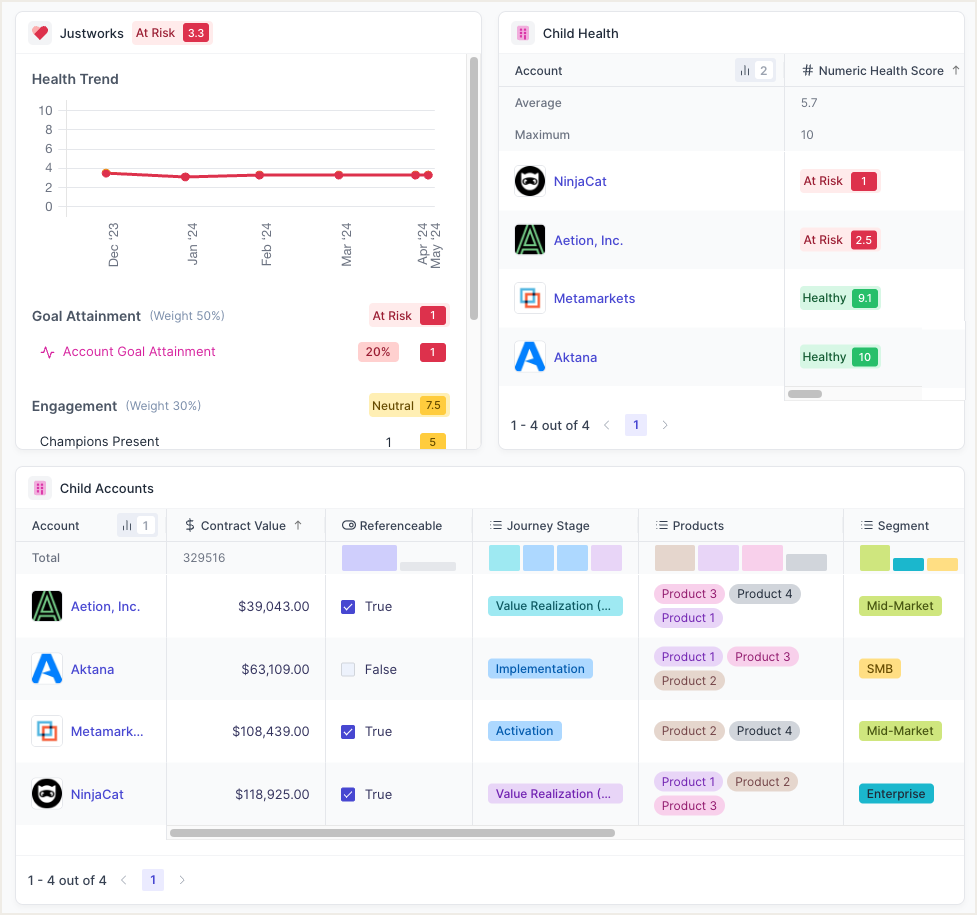The width and height of the screenshot is (977, 915).
Task: Click the Enterprise segment tag for NinjaCat
Action: tap(896, 793)
